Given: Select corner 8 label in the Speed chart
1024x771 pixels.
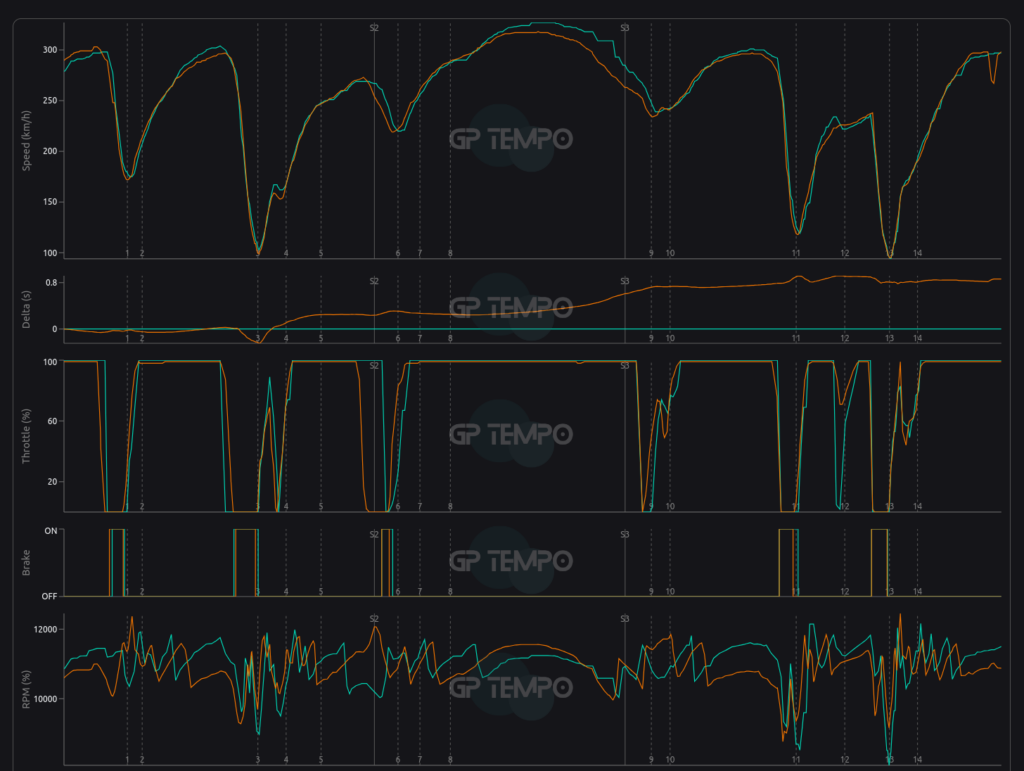Looking at the screenshot, I should [450, 254].
